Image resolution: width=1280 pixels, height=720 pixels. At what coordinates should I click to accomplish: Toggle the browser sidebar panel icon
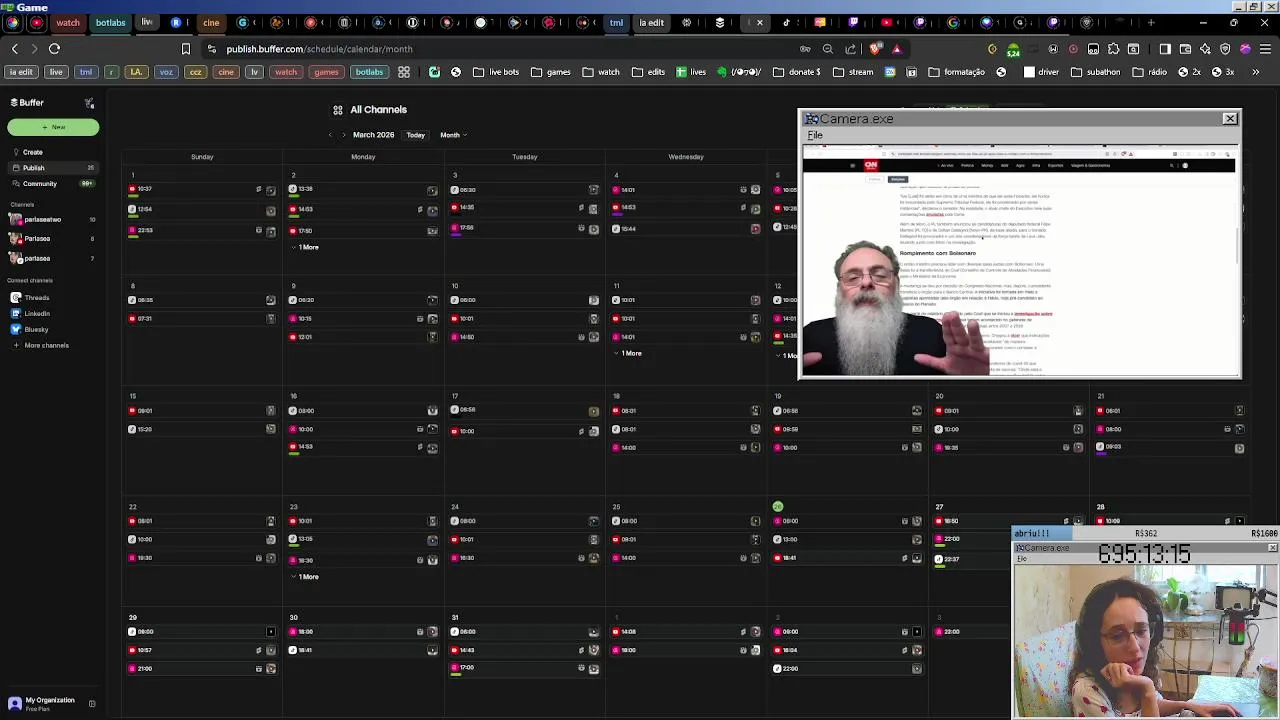(x=1165, y=49)
